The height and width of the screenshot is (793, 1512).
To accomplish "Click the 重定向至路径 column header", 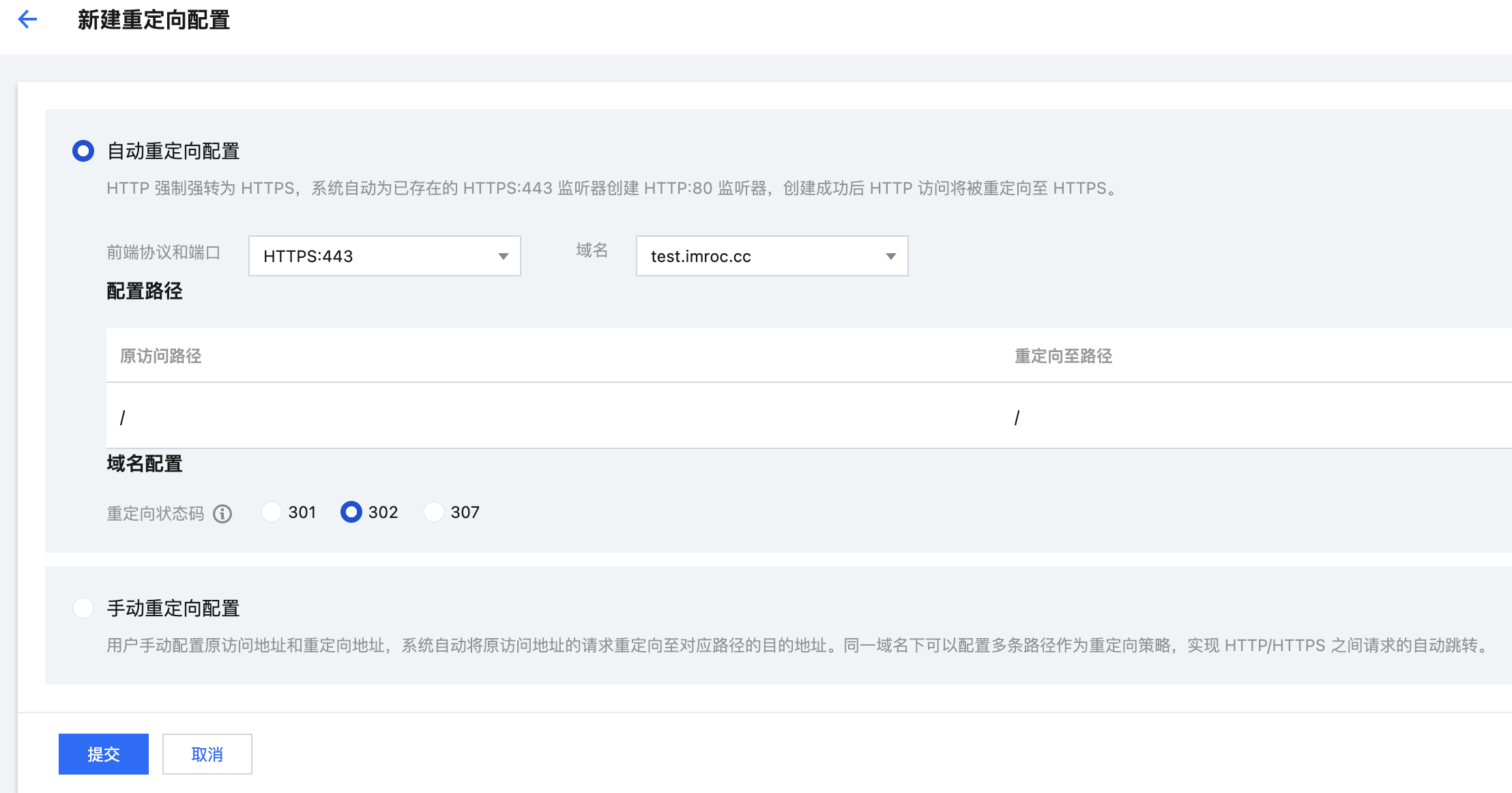I will (1063, 356).
